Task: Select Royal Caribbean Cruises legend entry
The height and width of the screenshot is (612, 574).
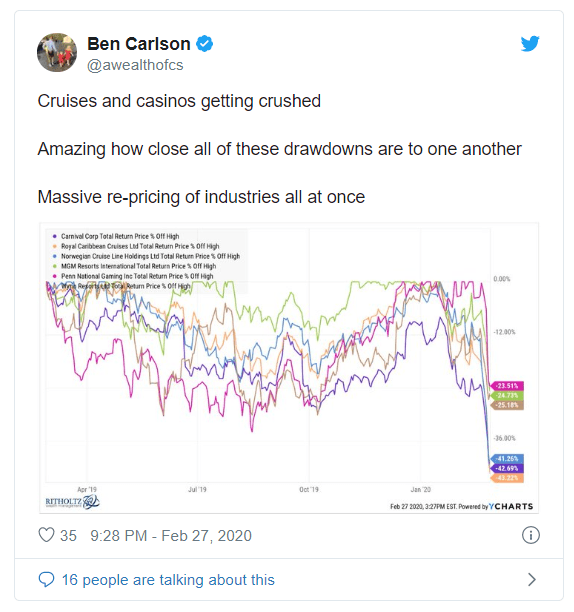Action: pos(136,246)
